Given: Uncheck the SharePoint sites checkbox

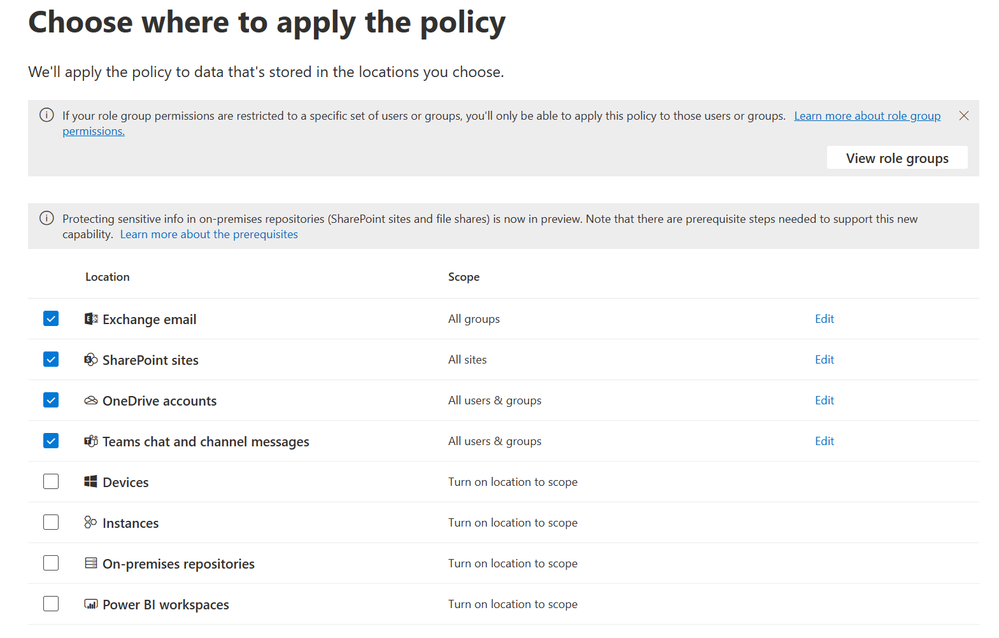Looking at the screenshot, I should [51, 360].
